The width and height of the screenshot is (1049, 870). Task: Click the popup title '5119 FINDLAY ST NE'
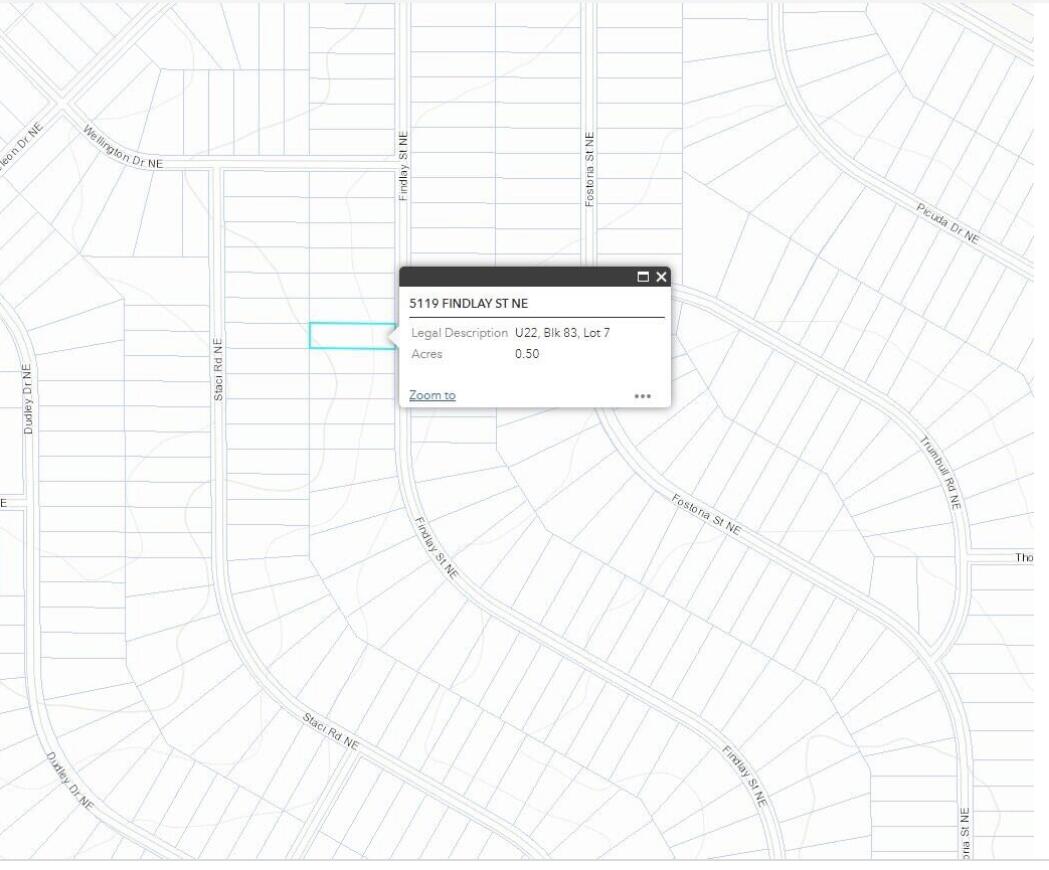pyautogui.click(x=469, y=304)
